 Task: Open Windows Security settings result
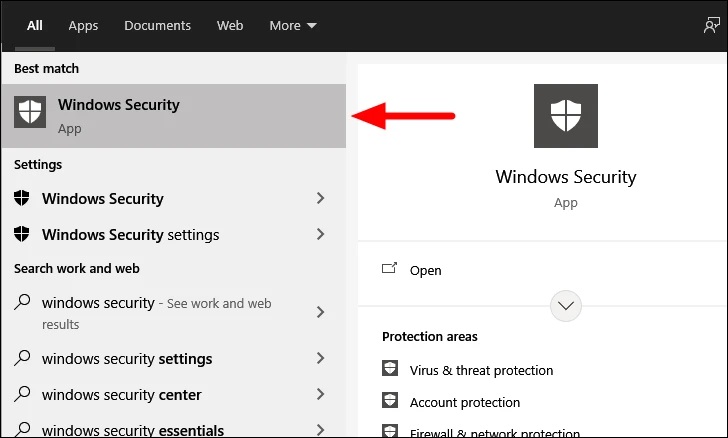[130, 235]
